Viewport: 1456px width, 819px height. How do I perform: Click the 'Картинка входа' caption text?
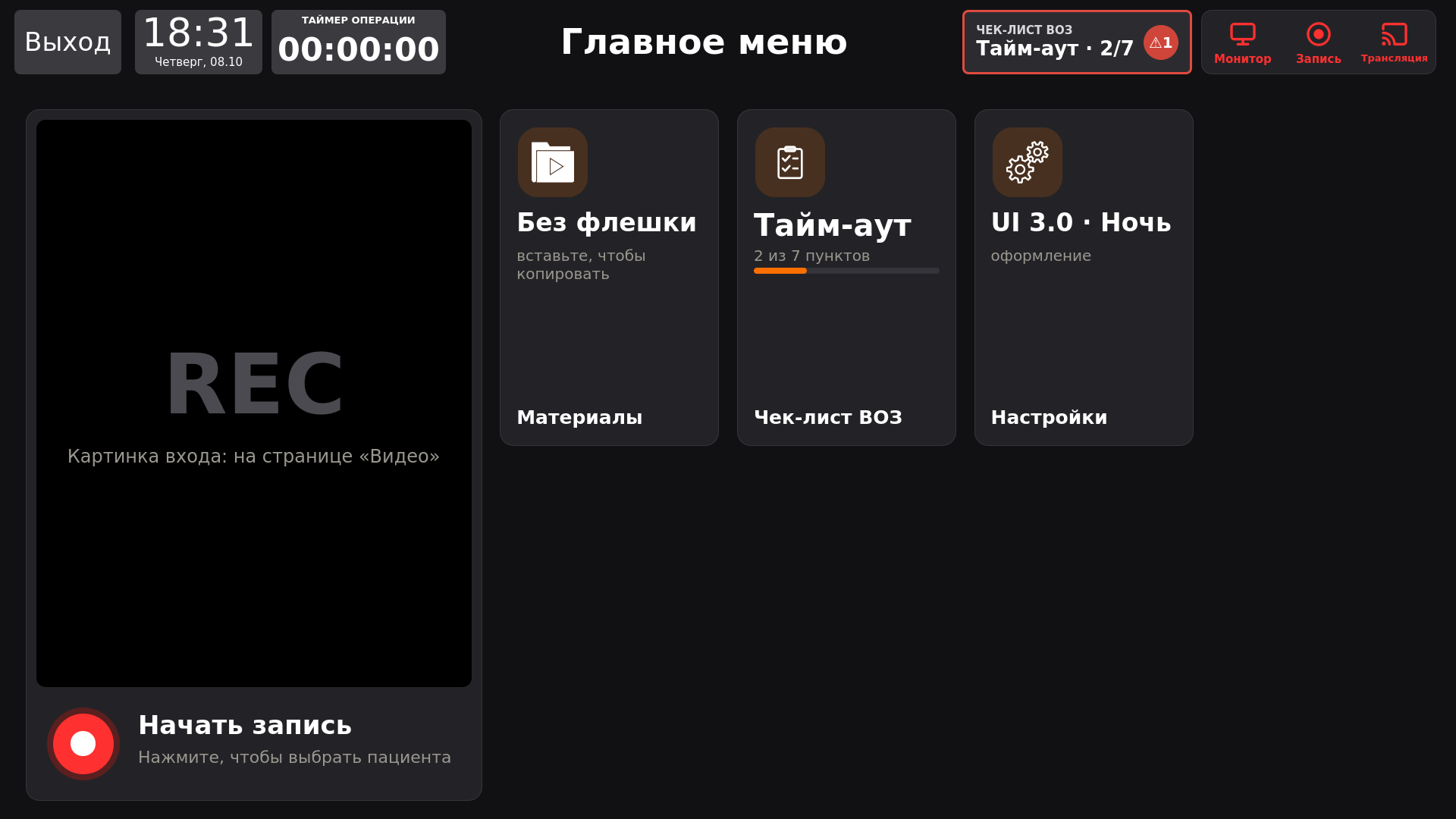coord(253,456)
